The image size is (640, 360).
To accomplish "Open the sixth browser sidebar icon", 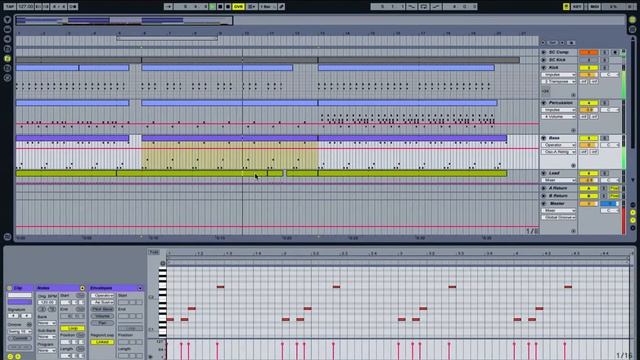I will [x=7, y=68].
